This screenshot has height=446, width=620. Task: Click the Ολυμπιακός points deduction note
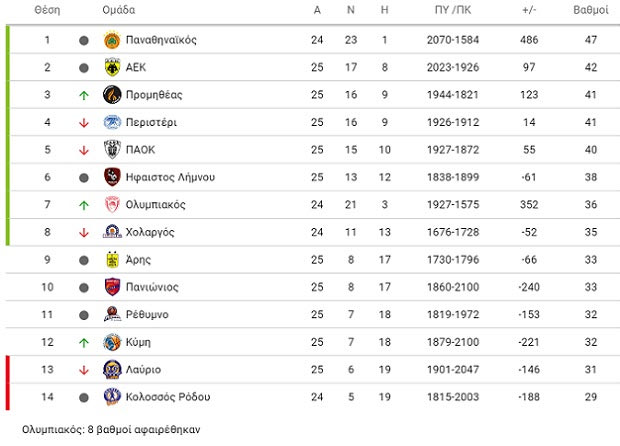[x=111, y=430]
